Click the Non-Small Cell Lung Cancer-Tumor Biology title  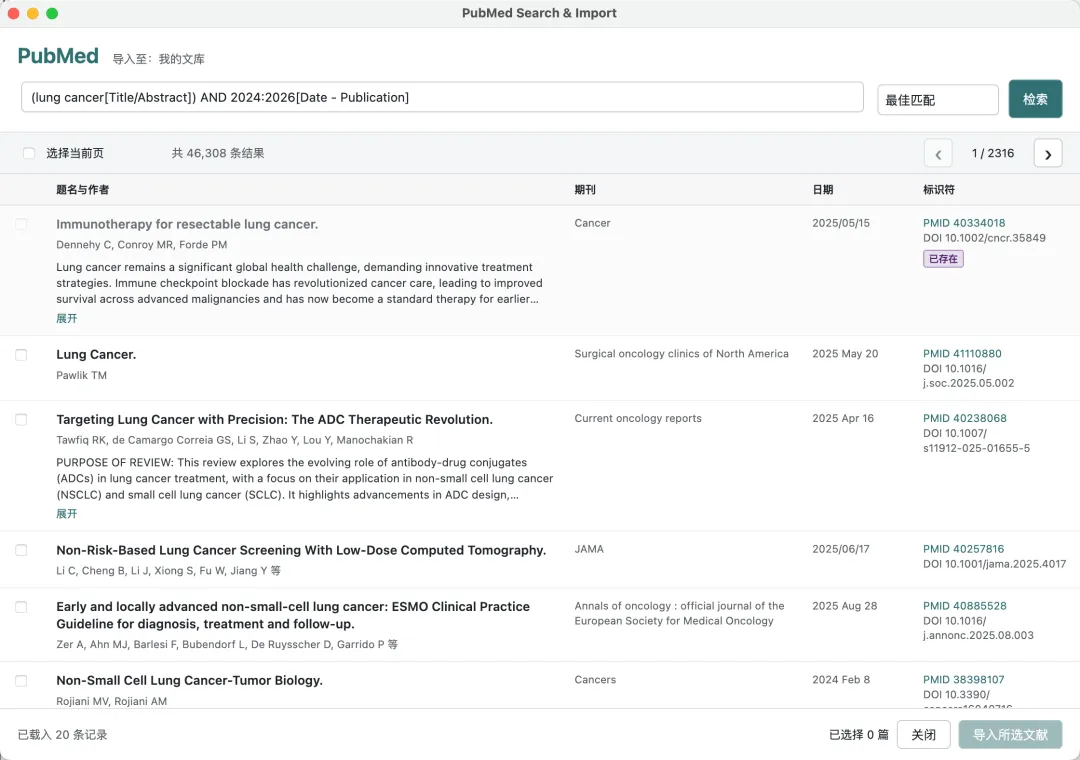click(x=189, y=681)
